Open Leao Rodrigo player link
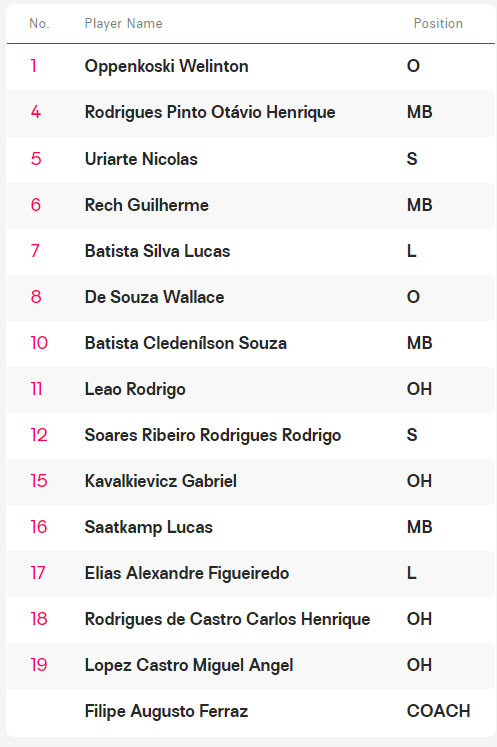The height and width of the screenshot is (747, 497). (135, 389)
